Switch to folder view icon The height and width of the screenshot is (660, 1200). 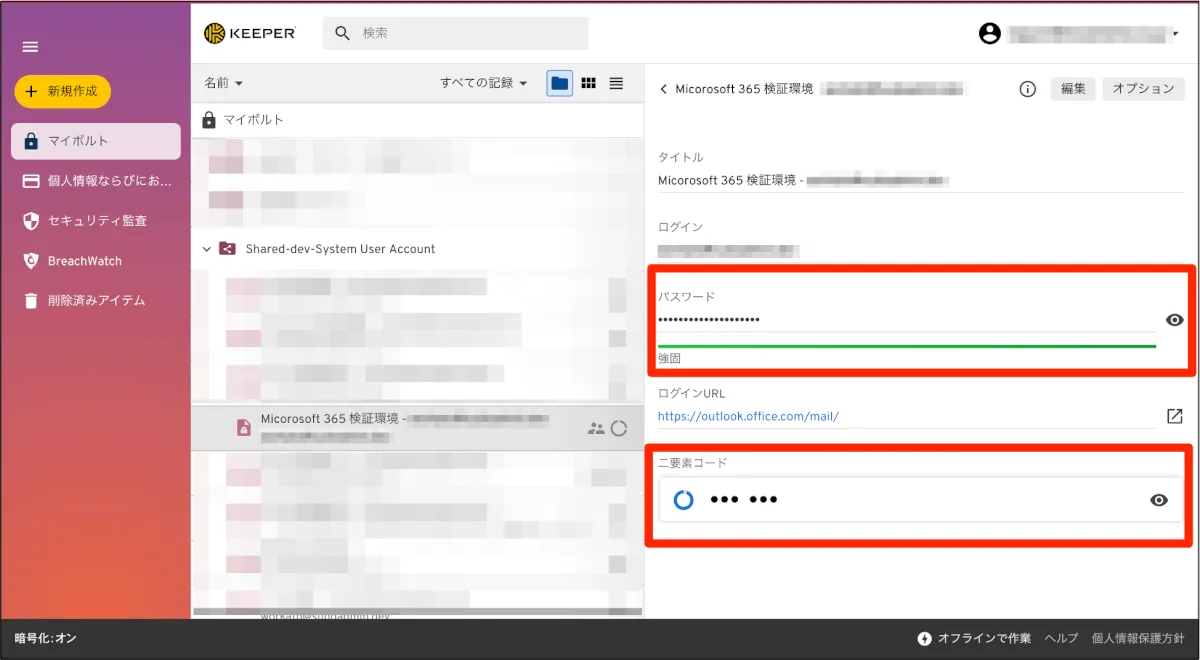pyautogui.click(x=560, y=83)
